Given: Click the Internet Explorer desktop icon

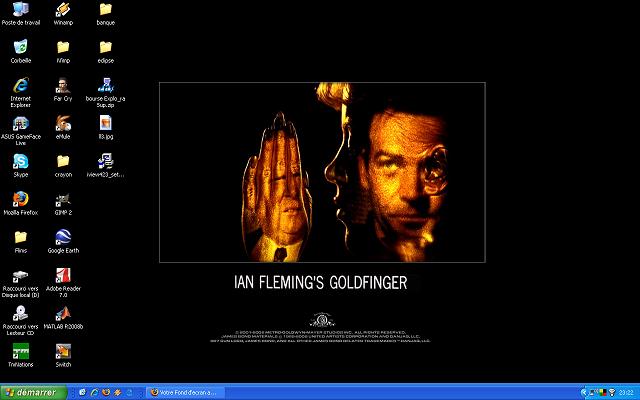Looking at the screenshot, I should coord(20,86).
